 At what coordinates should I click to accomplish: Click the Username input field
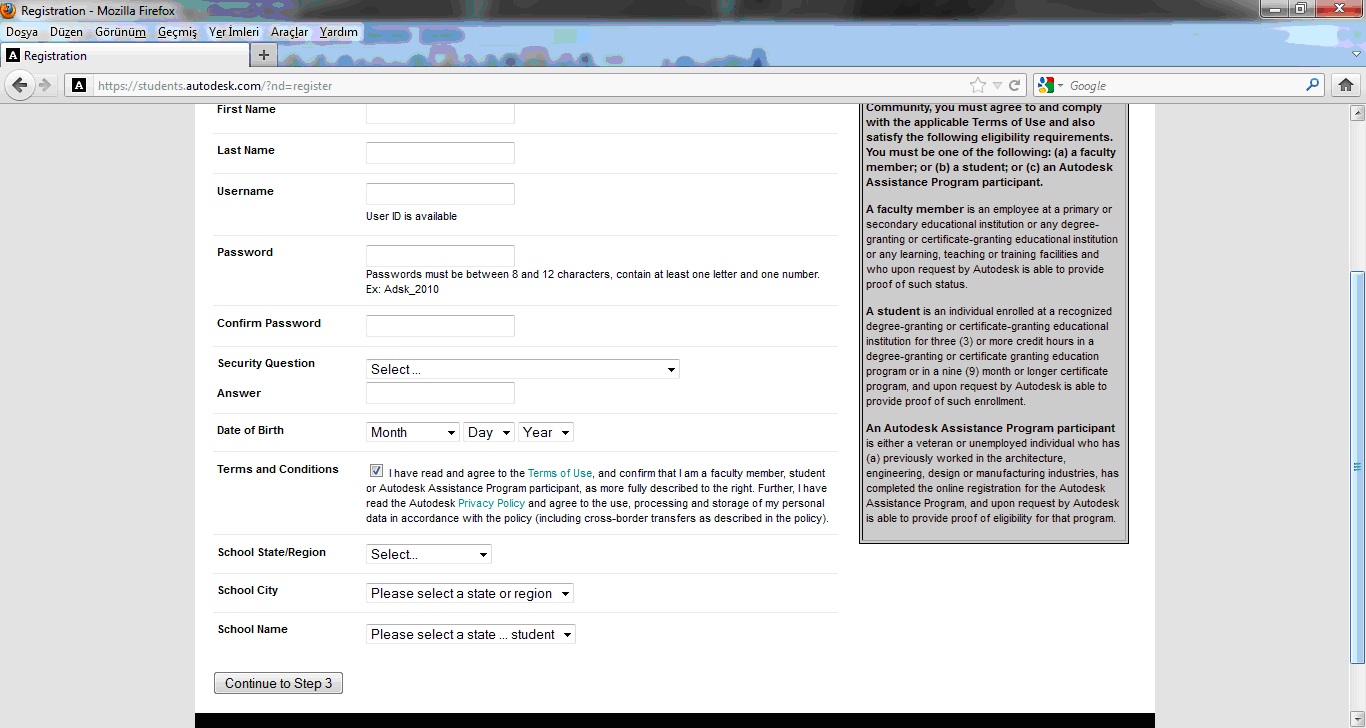[x=440, y=194]
